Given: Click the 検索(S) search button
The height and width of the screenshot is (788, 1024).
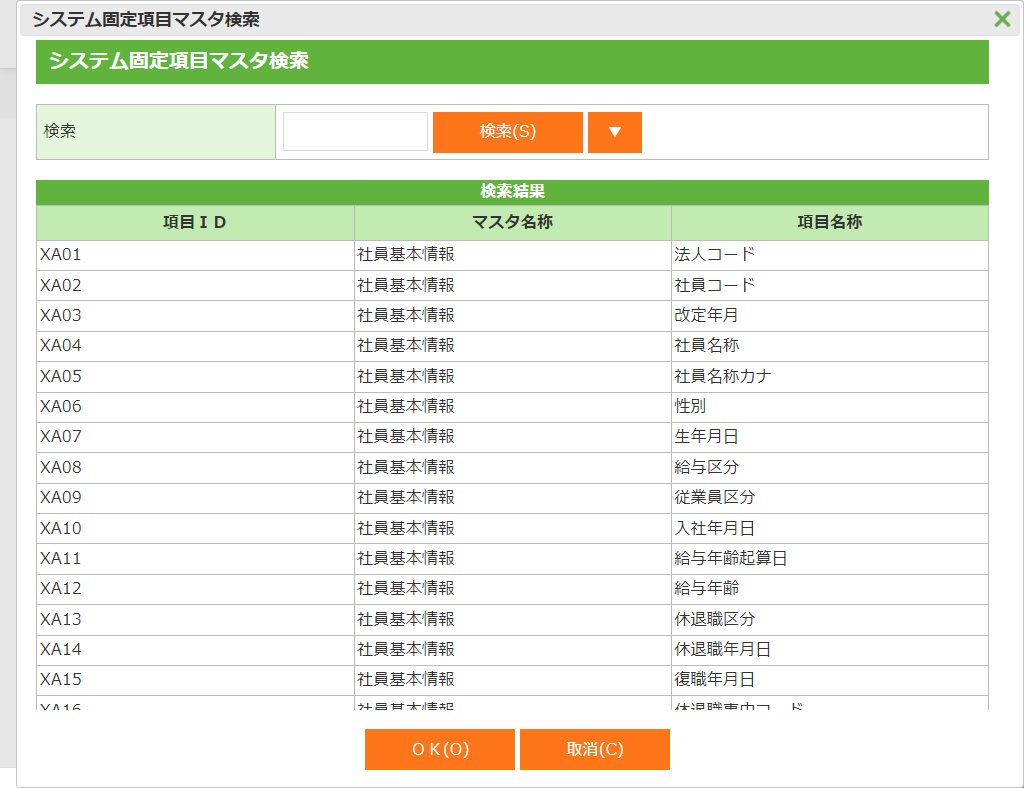Looking at the screenshot, I should pos(507,132).
